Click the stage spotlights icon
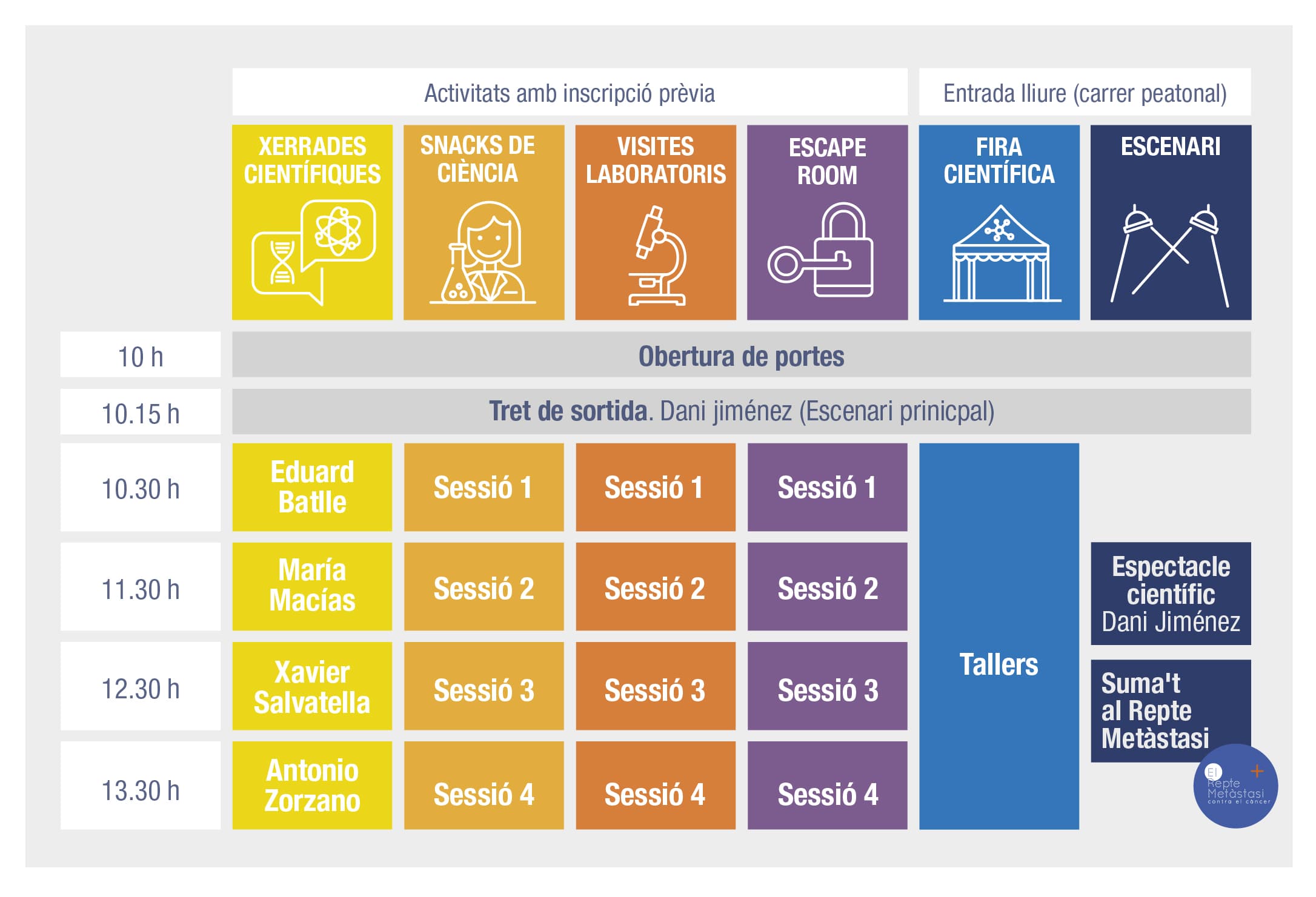Image resolution: width=1316 pixels, height=897 pixels. (x=1169, y=255)
